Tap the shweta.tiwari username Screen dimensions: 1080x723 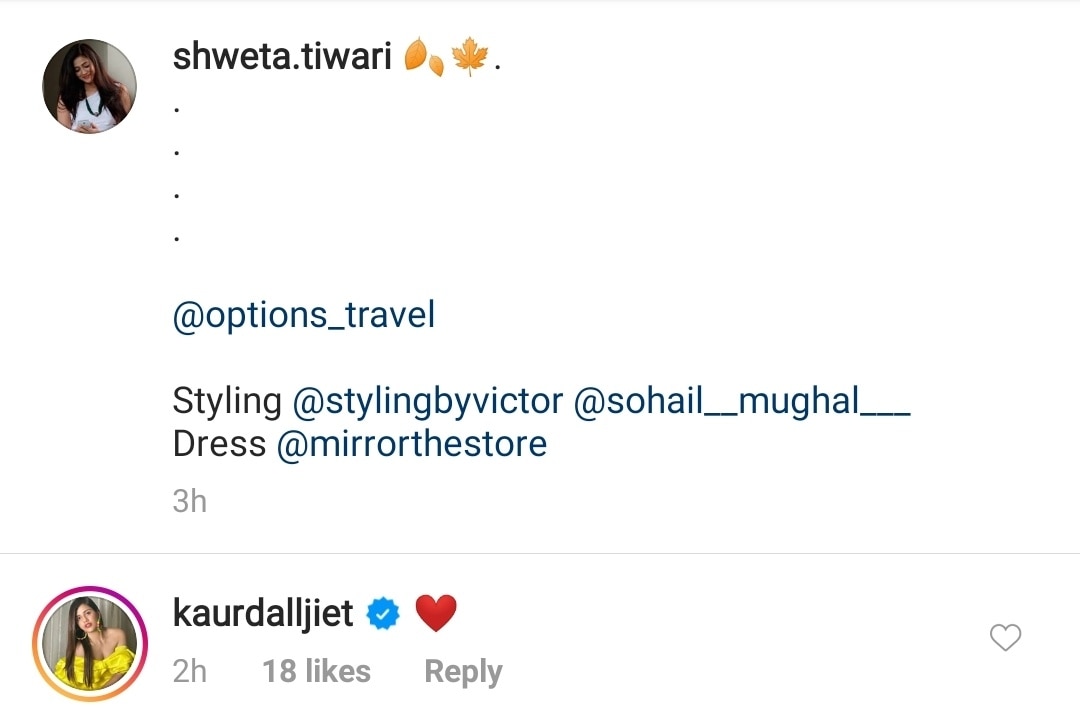point(282,56)
